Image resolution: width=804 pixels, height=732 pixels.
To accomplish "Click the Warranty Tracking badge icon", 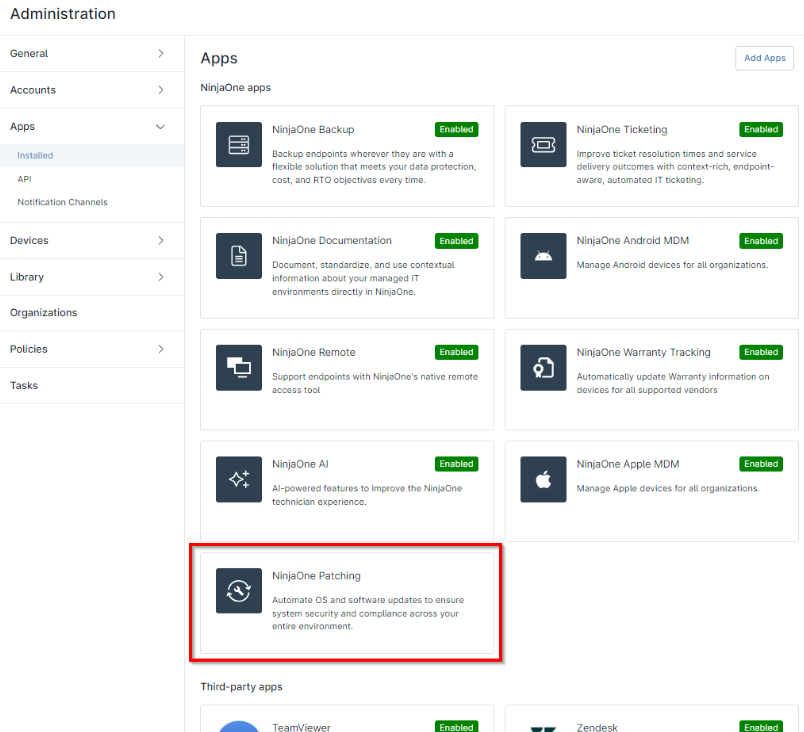I will pyautogui.click(x=543, y=368).
